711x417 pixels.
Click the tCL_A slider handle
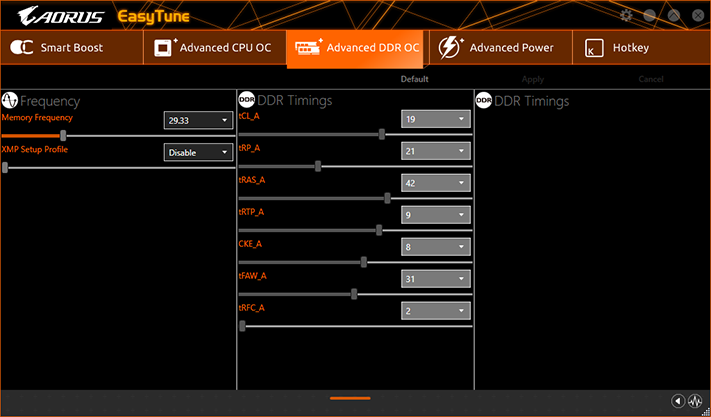click(x=382, y=134)
